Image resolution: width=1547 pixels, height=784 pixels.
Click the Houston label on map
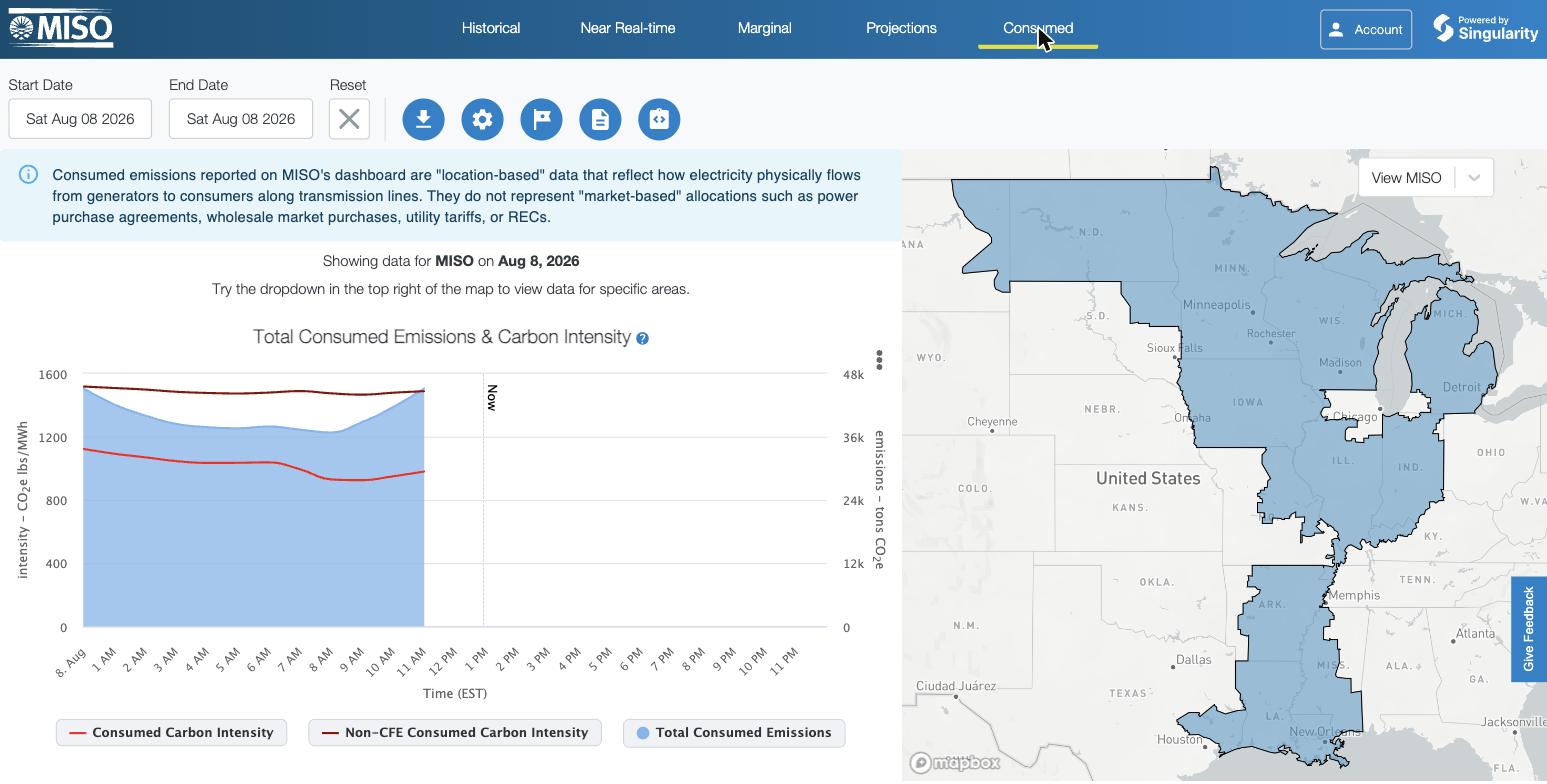(1179, 740)
